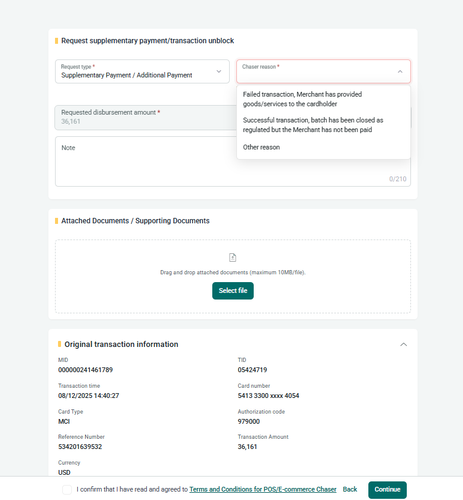Click the Currency value USD
This screenshot has width=463, height=500.
(x=64, y=472)
